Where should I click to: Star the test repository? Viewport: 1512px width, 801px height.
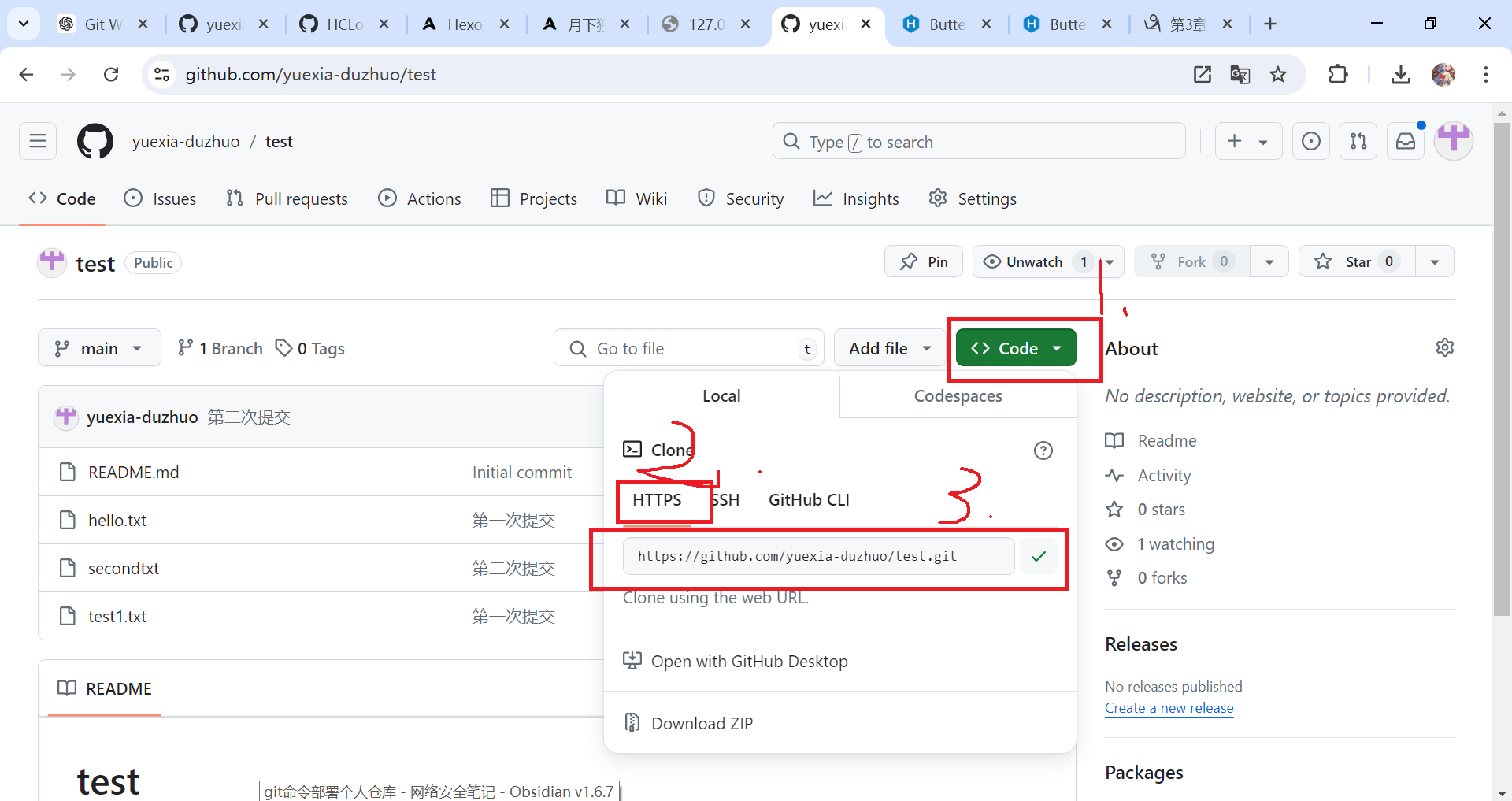click(x=1358, y=261)
